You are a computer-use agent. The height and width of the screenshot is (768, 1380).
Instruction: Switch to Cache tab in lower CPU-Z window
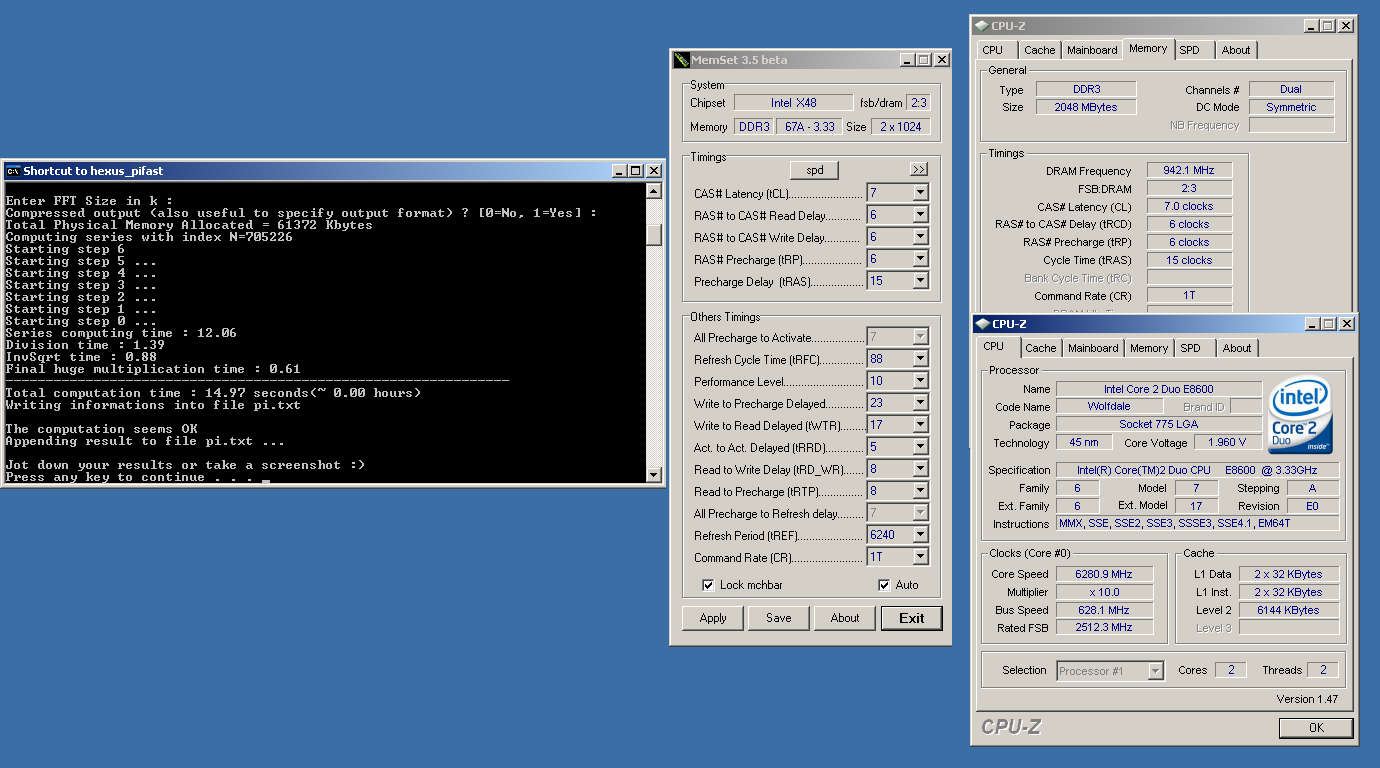point(1041,348)
